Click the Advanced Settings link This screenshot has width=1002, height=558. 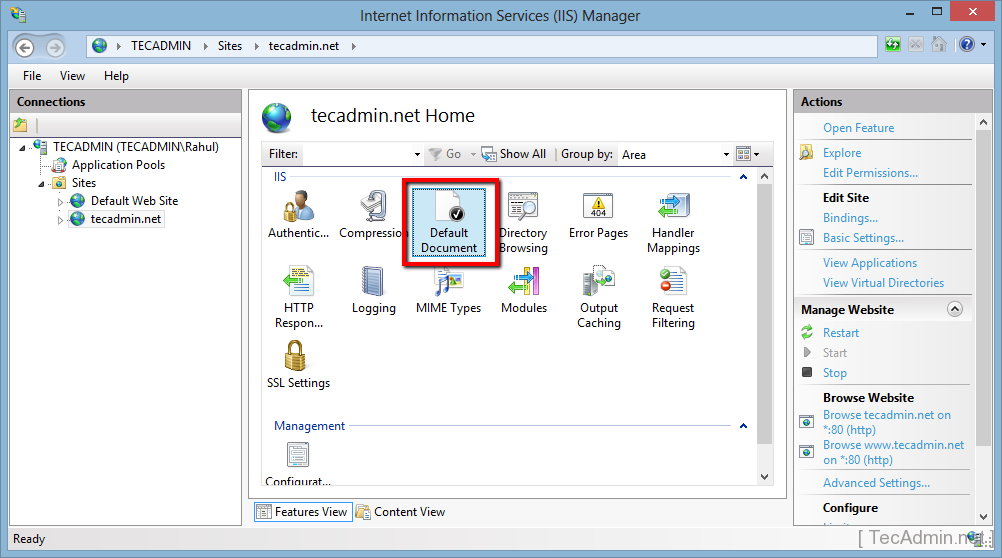(876, 483)
